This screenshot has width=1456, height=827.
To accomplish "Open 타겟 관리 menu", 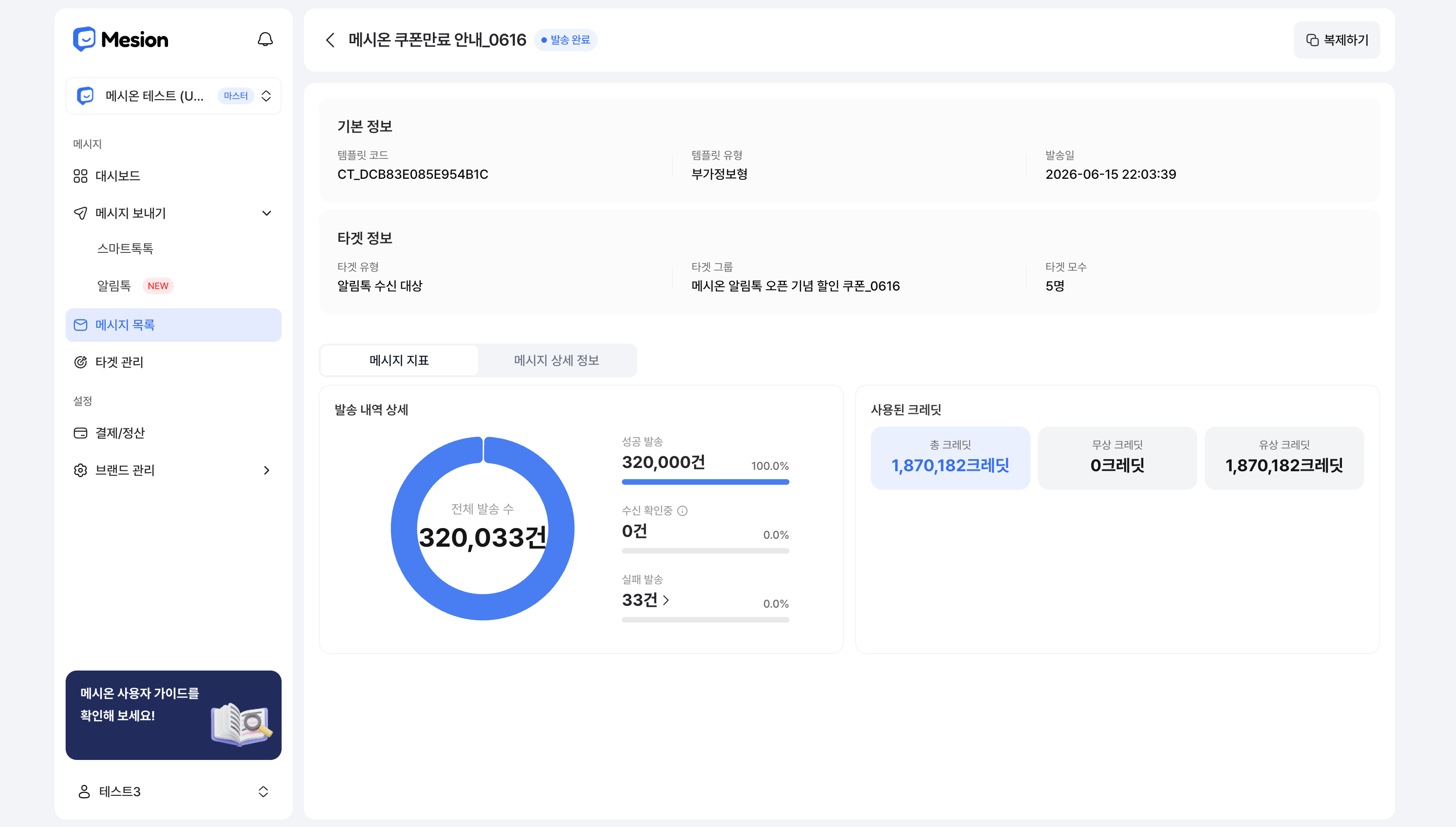I will [173, 362].
